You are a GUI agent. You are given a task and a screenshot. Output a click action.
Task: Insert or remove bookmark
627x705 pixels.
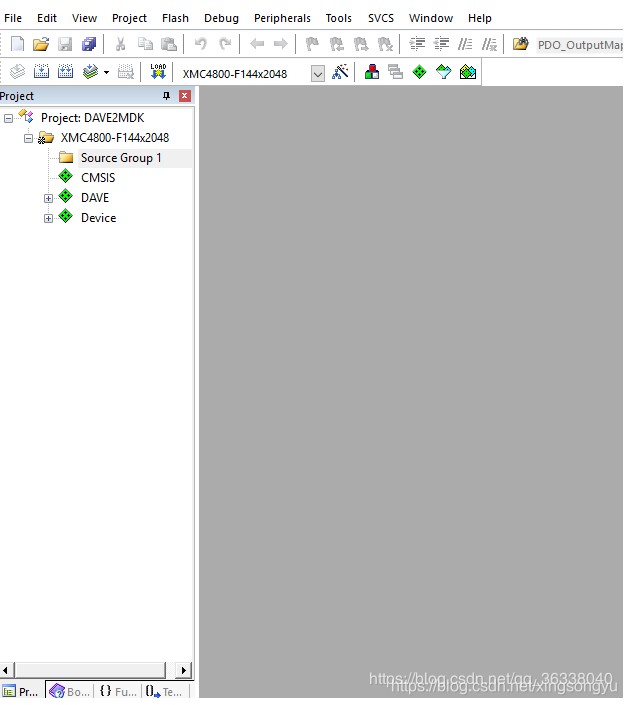point(312,44)
